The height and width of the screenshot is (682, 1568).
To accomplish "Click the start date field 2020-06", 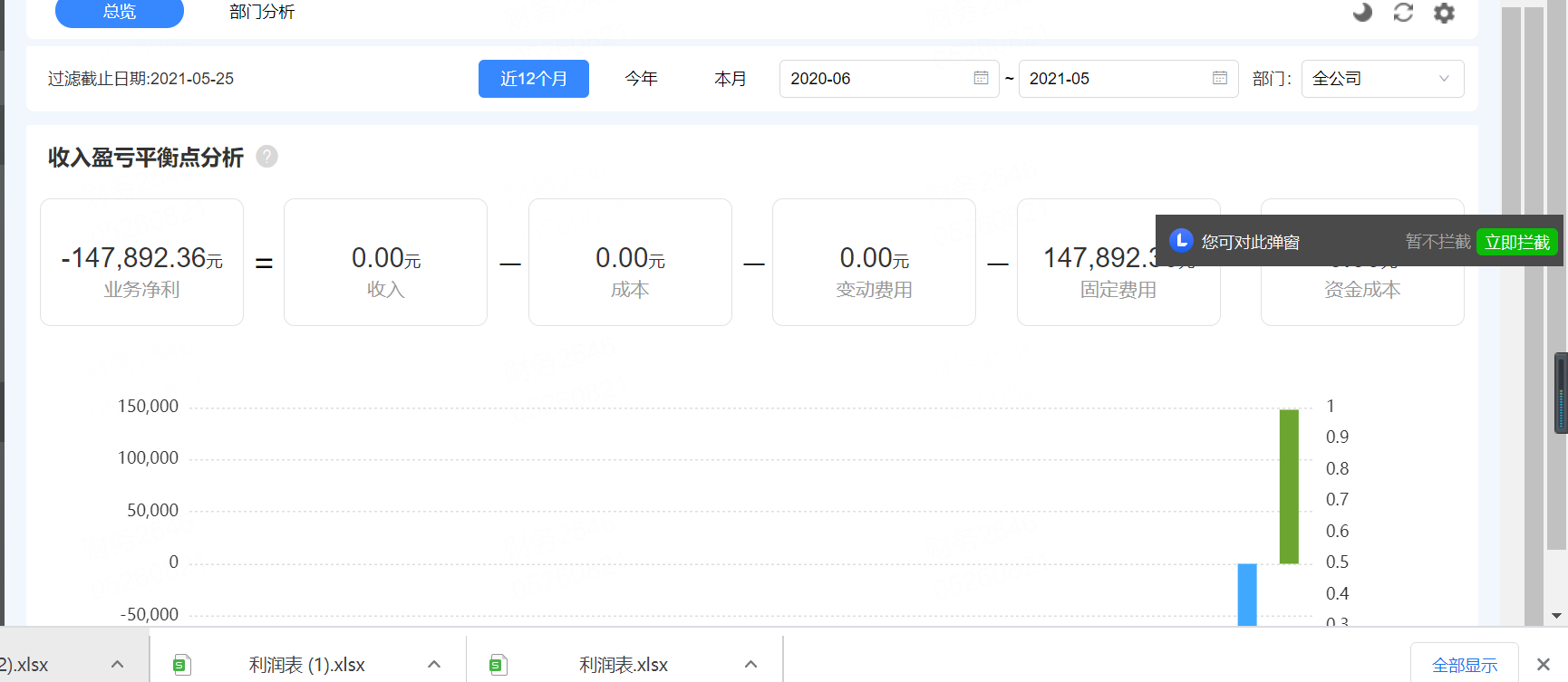I will tap(889, 79).
